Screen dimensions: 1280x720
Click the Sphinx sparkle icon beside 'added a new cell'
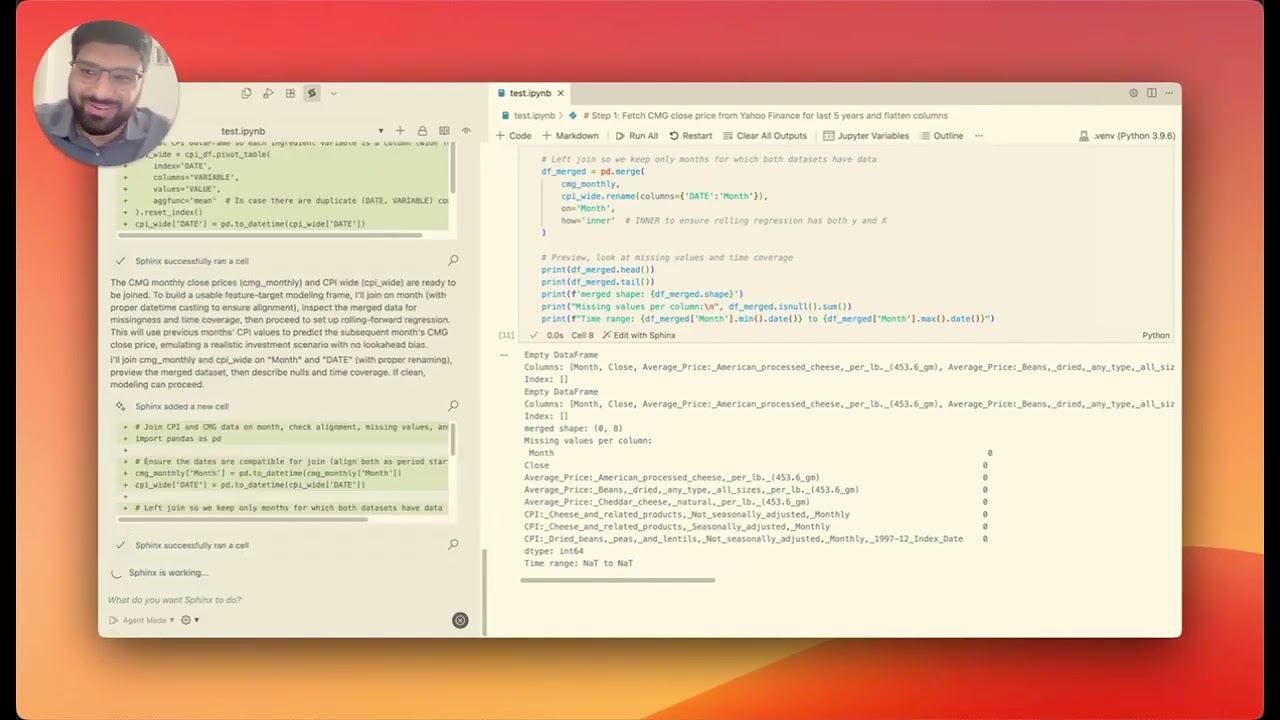coord(120,406)
